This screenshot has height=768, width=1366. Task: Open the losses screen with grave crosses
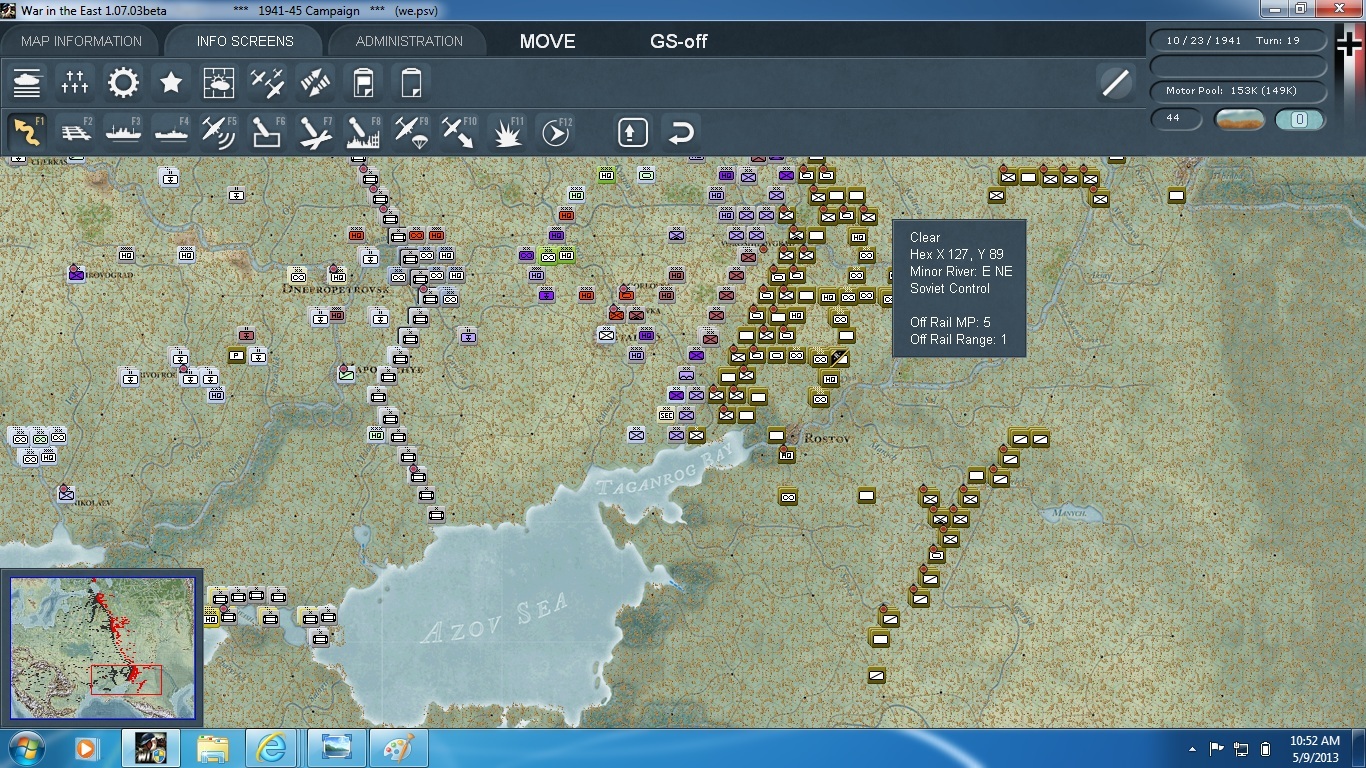75,83
